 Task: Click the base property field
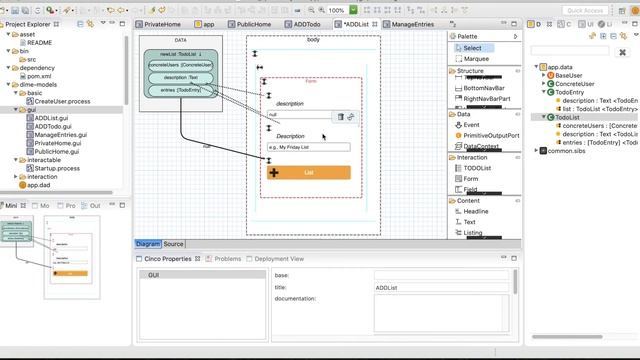coord(441,275)
